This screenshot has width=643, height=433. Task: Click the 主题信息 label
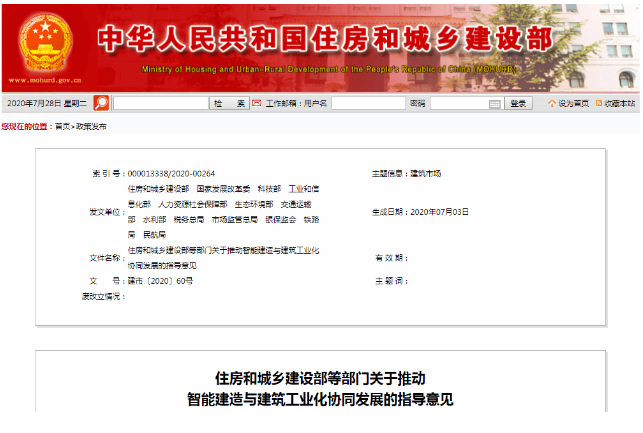(390, 174)
